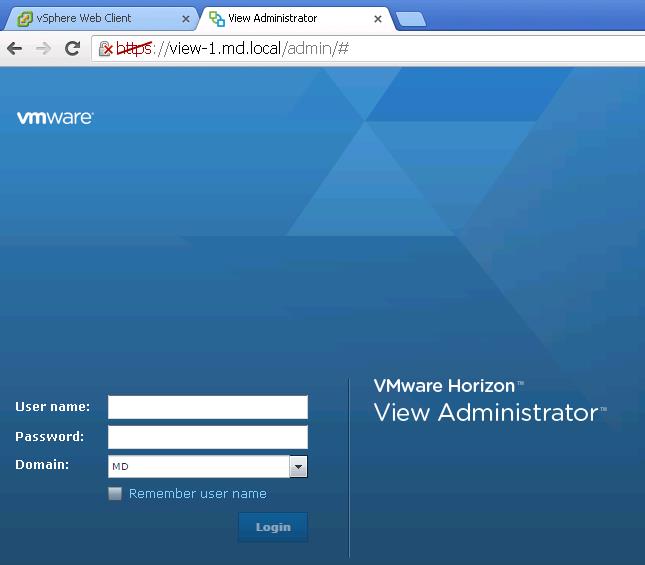Click the browser Forward arrow

pyautogui.click(x=43, y=48)
